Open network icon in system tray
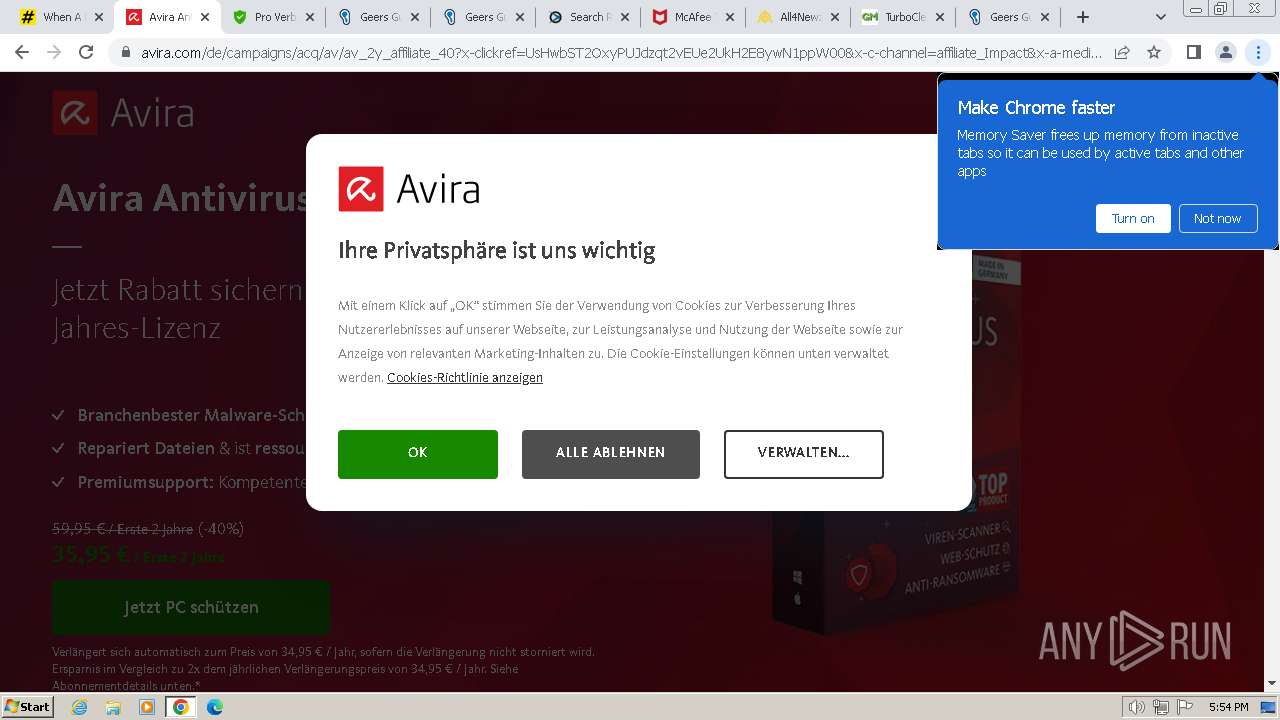1280x720 pixels. (x=1160, y=707)
